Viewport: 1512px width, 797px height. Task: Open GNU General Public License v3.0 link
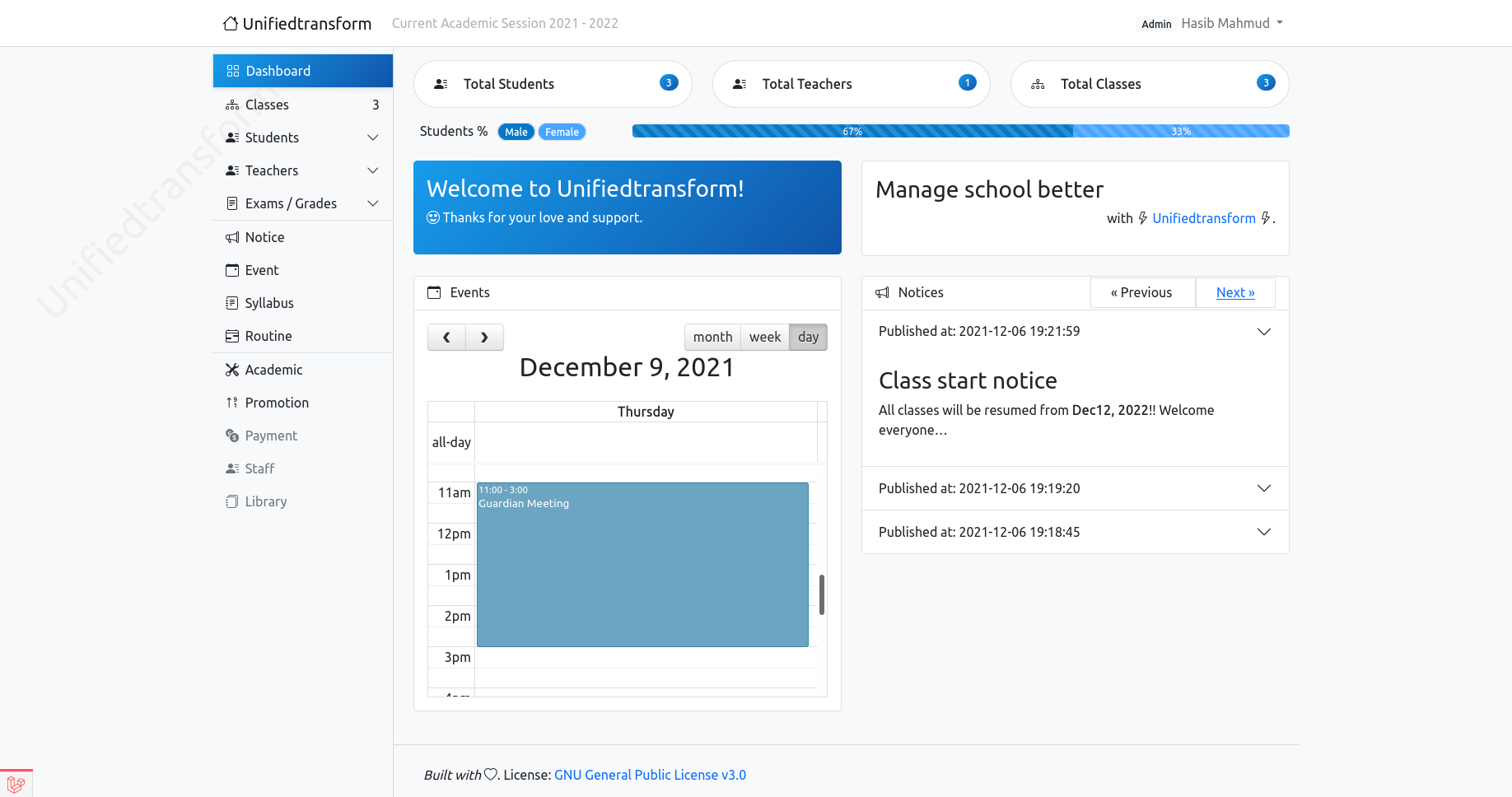(650, 775)
